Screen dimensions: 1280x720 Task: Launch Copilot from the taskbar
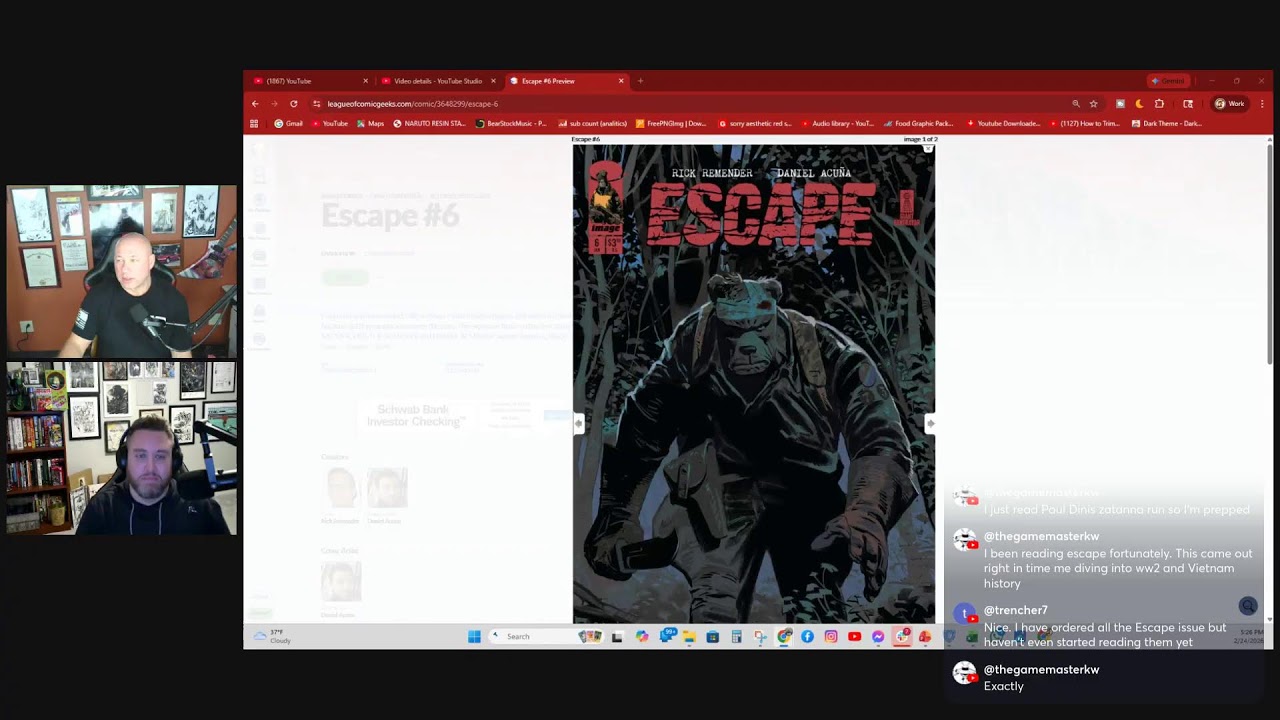point(642,637)
